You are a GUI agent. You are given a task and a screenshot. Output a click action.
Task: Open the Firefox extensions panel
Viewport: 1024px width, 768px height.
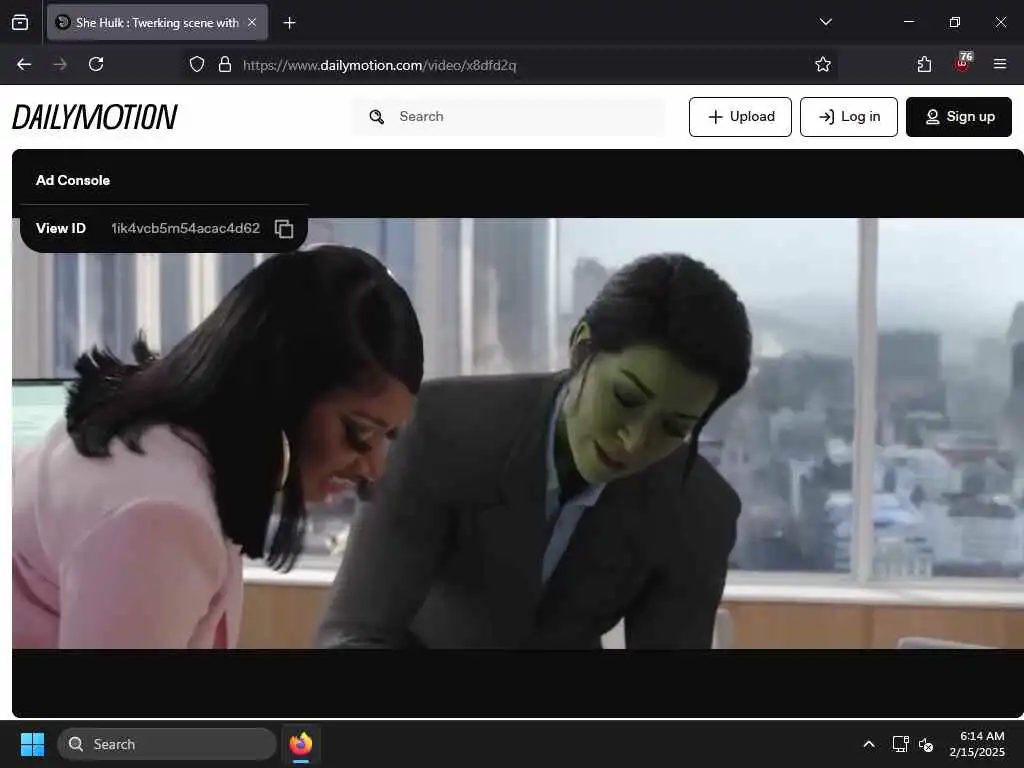point(924,64)
